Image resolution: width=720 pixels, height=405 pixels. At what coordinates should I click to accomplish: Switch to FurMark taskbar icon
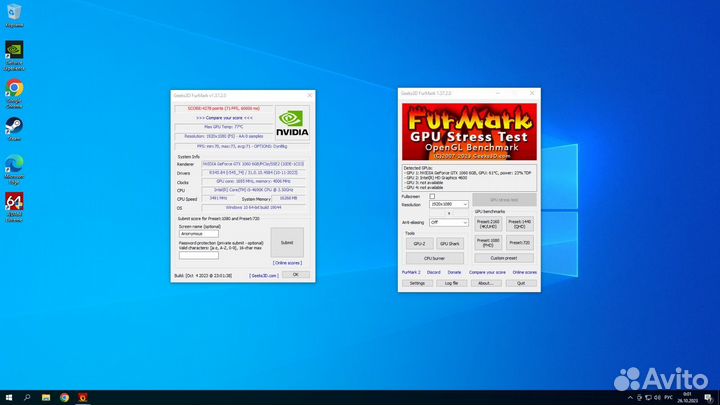click(x=83, y=398)
